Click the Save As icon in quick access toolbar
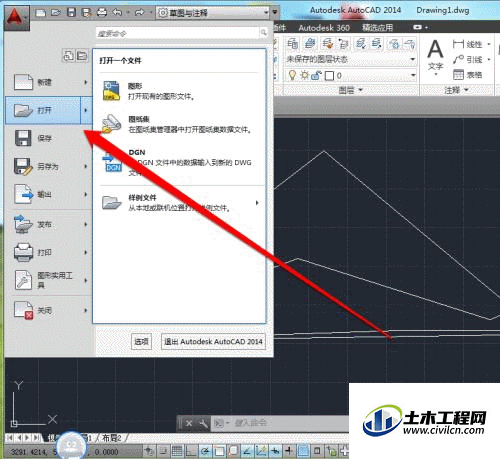500x459 pixels. (x=87, y=13)
